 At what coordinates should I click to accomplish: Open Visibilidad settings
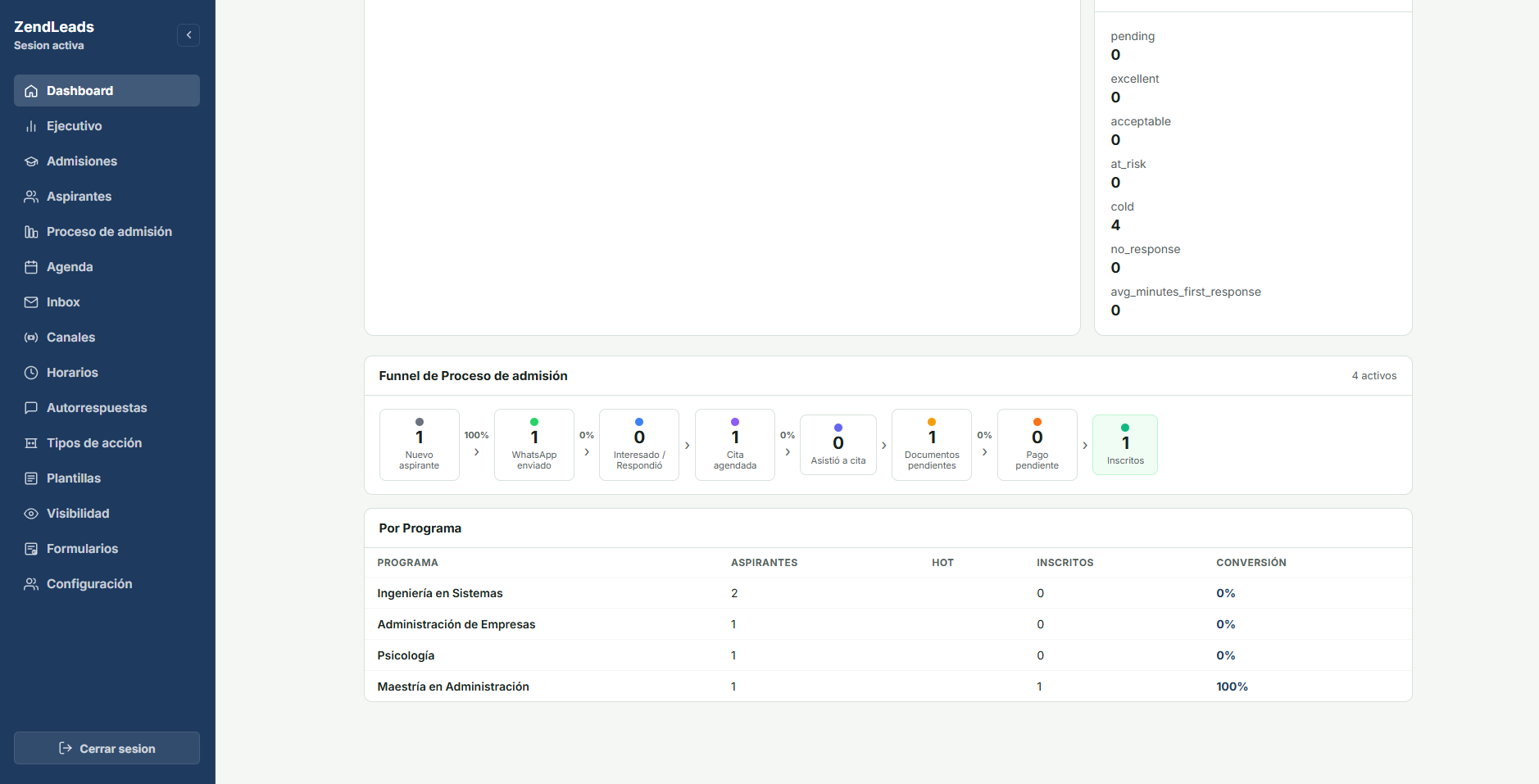[107, 514]
